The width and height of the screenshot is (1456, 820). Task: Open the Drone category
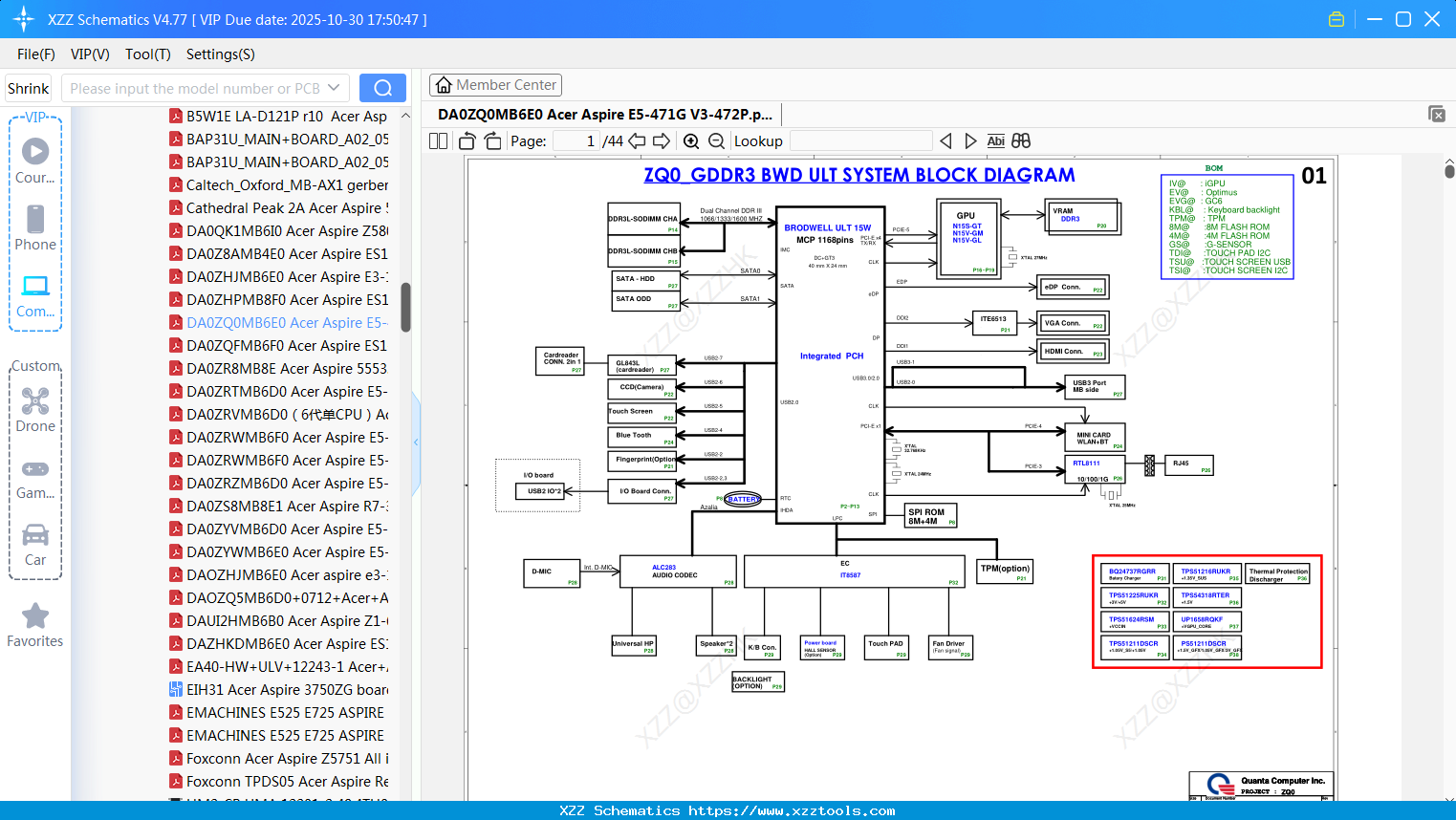pos(35,409)
